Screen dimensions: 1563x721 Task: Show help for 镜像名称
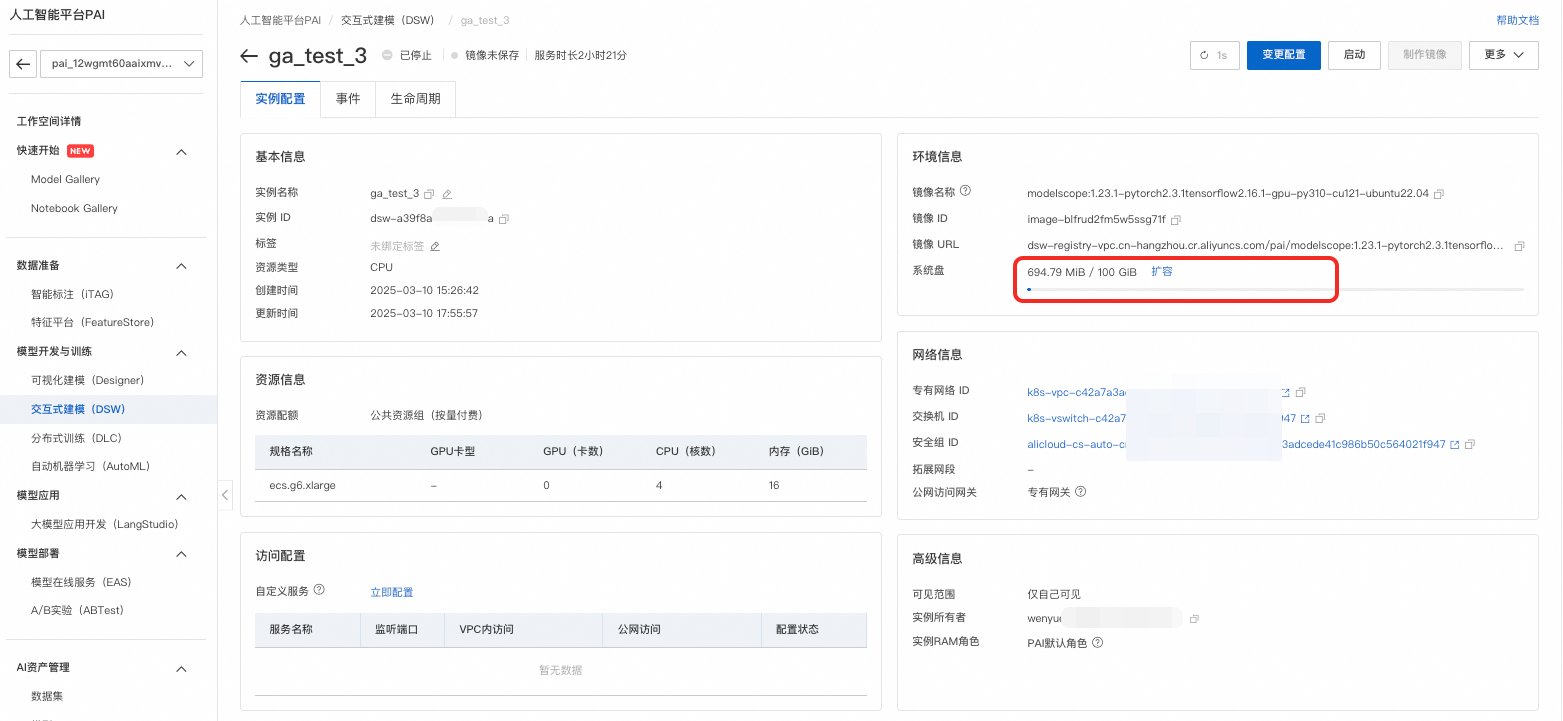966,191
